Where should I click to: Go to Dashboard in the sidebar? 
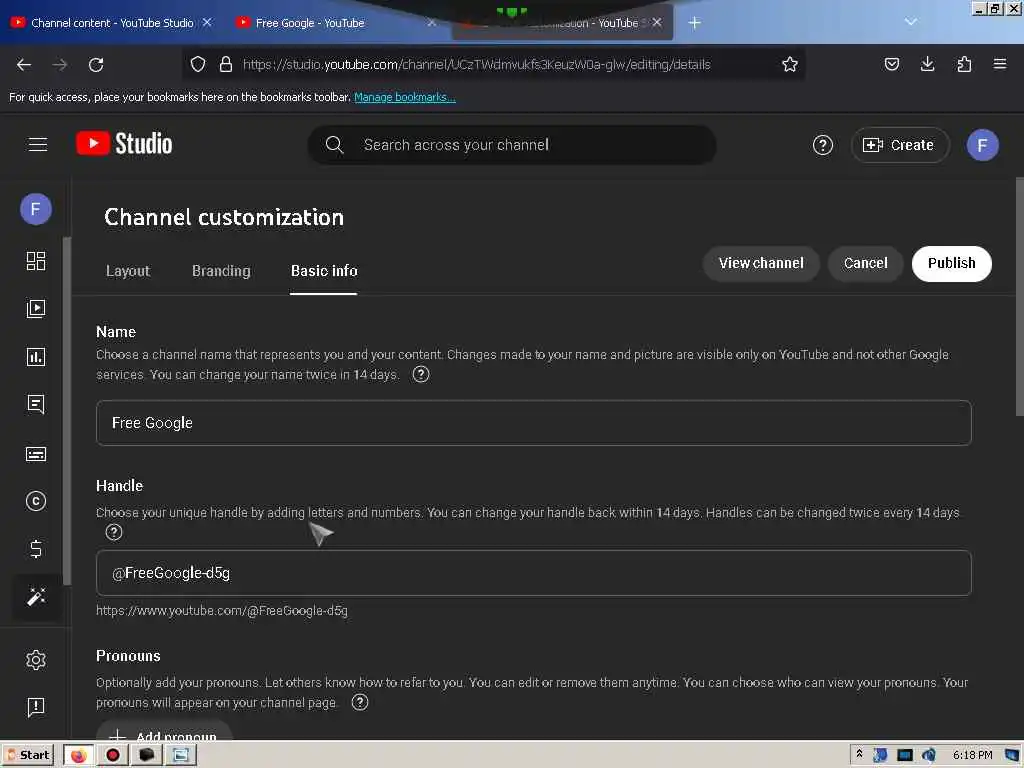pyautogui.click(x=35, y=261)
